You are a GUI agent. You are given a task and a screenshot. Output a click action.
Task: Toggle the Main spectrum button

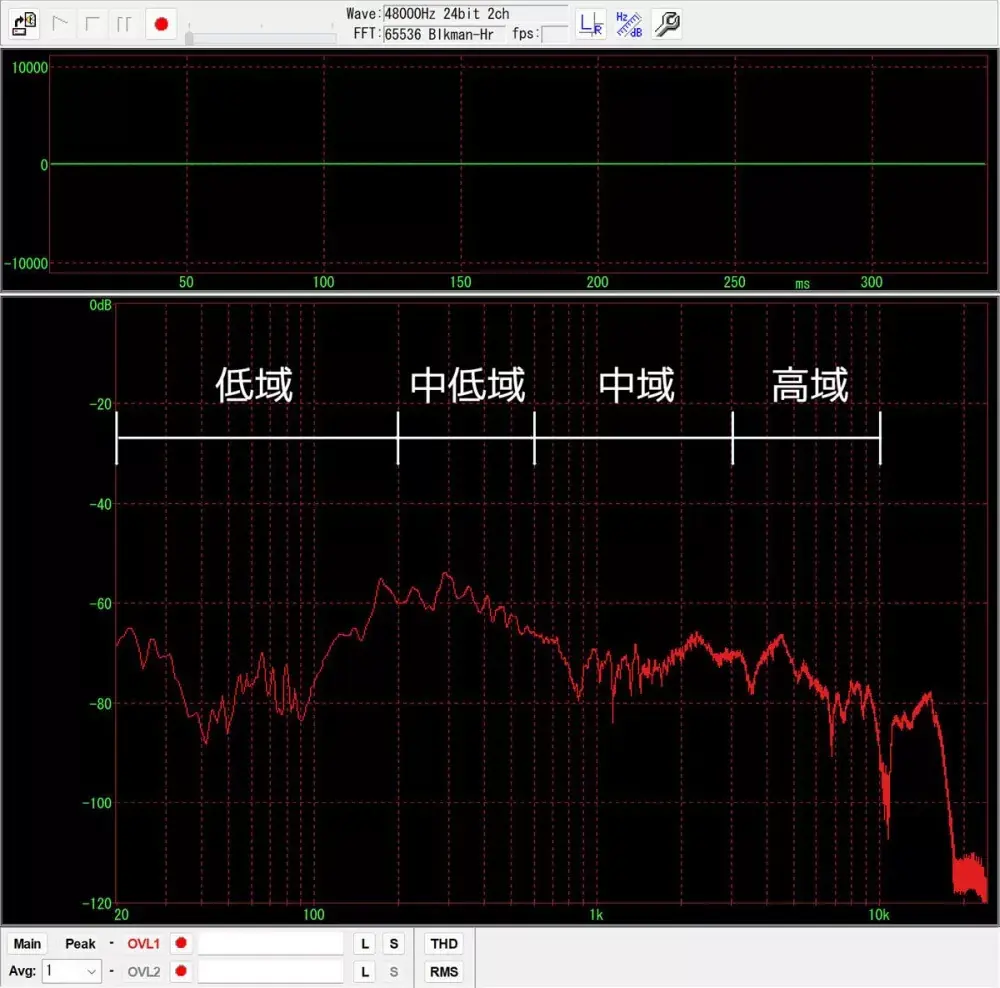click(27, 944)
